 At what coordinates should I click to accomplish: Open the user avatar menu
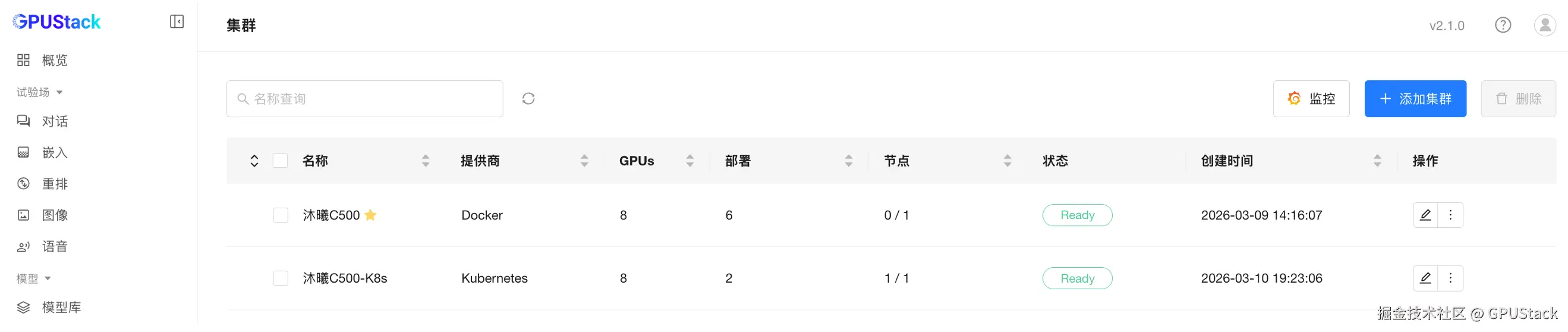tap(1544, 25)
